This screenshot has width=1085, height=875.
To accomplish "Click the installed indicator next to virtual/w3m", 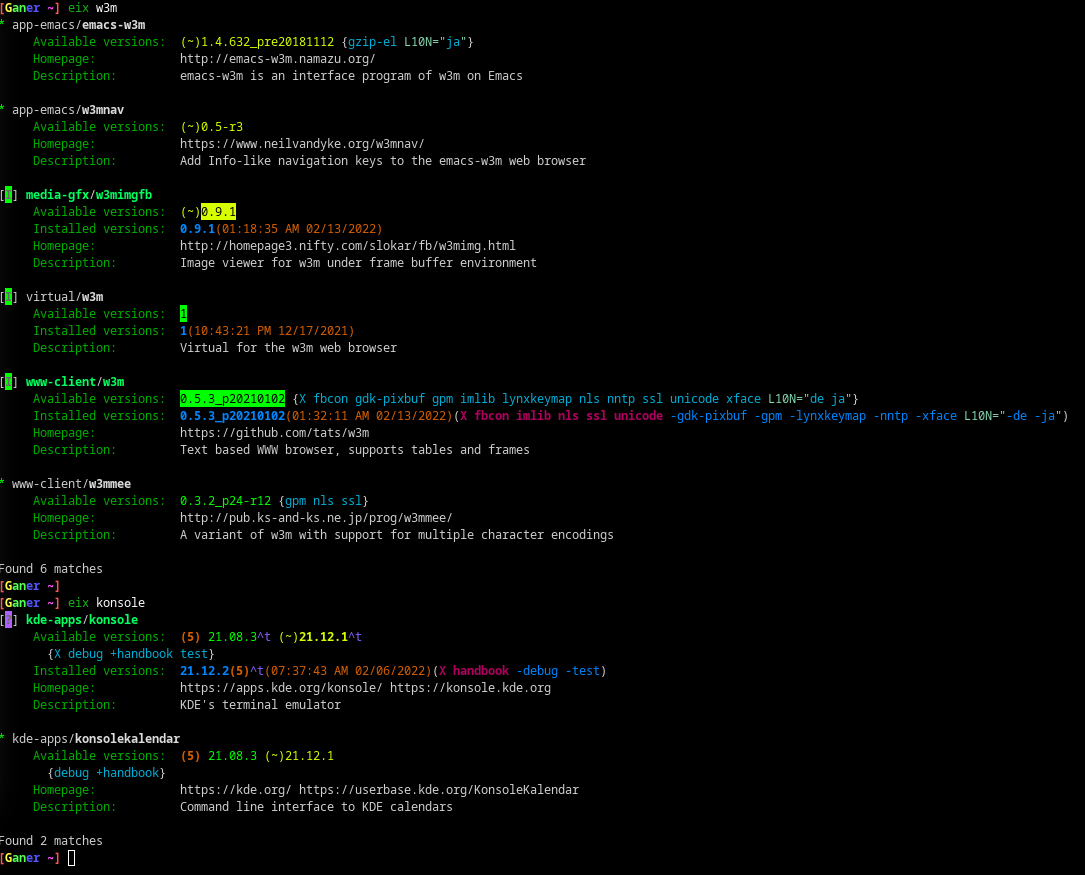I will [8, 296].
